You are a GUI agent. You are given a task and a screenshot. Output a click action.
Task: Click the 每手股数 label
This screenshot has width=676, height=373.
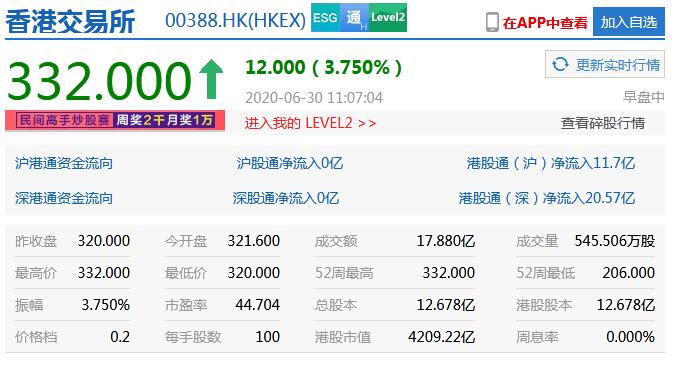point(193,337)
